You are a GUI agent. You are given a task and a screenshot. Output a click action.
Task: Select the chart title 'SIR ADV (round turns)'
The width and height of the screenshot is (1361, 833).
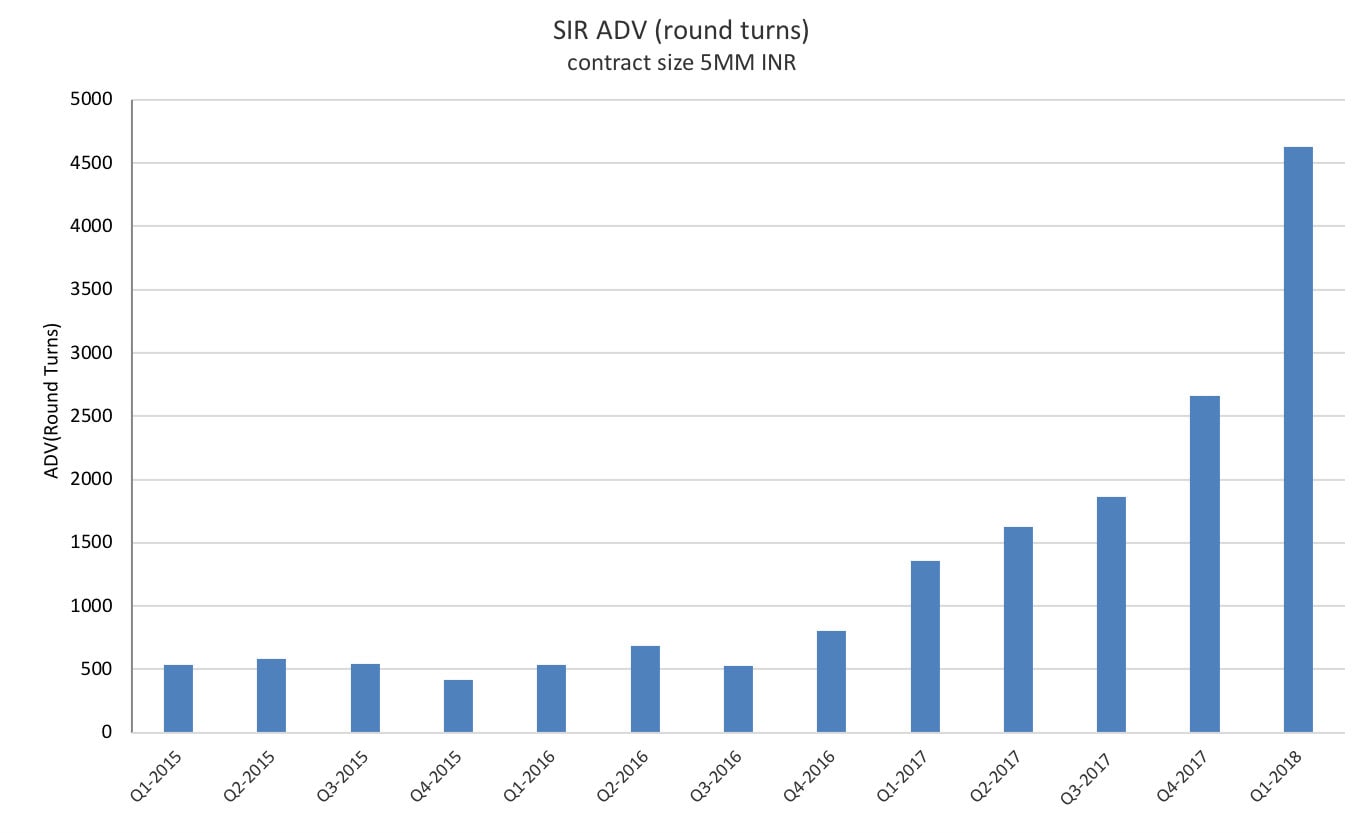[681, 31]
